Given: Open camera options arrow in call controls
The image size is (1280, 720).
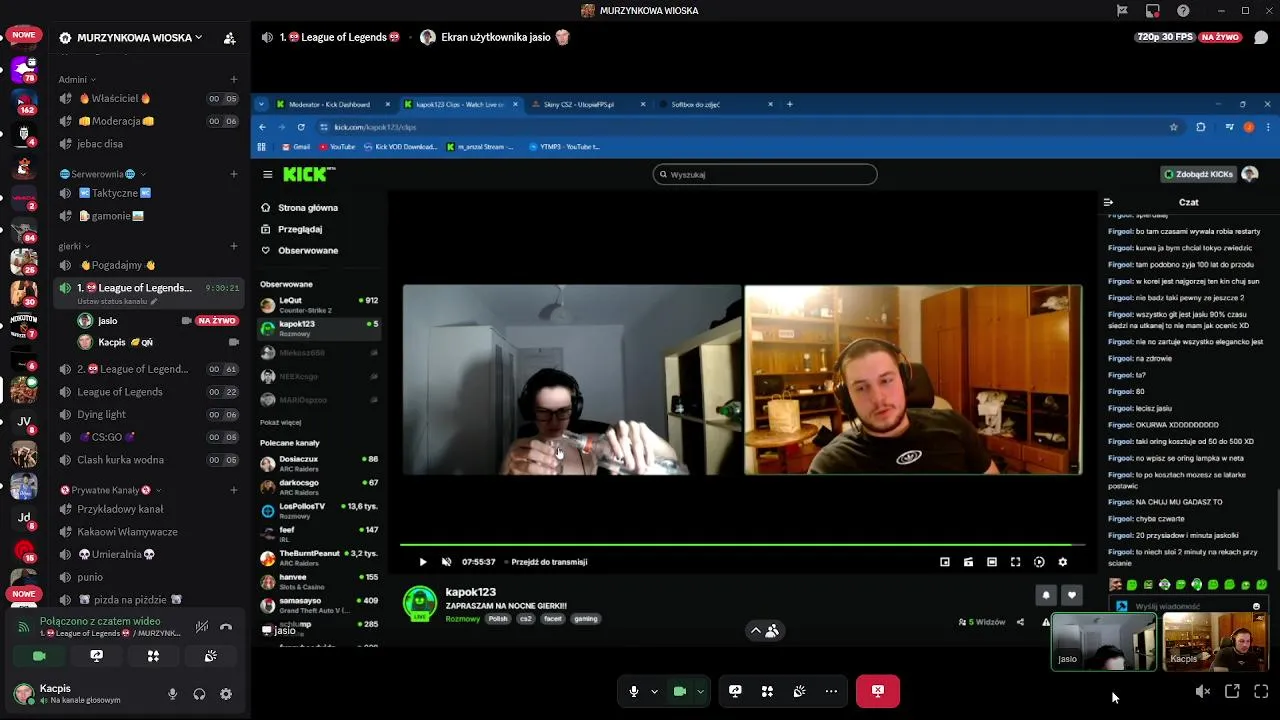Looking at the screenshot, I should click(x=700, y=691).
